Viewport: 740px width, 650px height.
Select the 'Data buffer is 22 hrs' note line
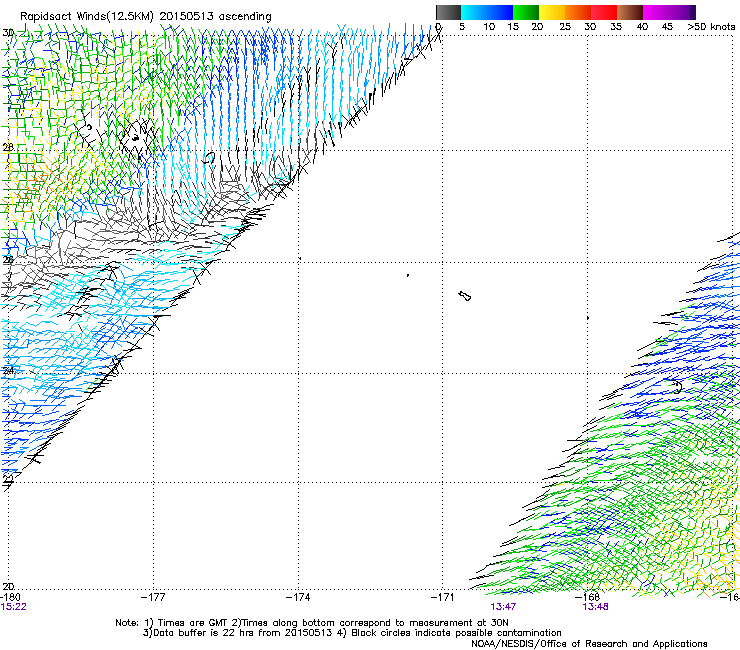[352, 633]
